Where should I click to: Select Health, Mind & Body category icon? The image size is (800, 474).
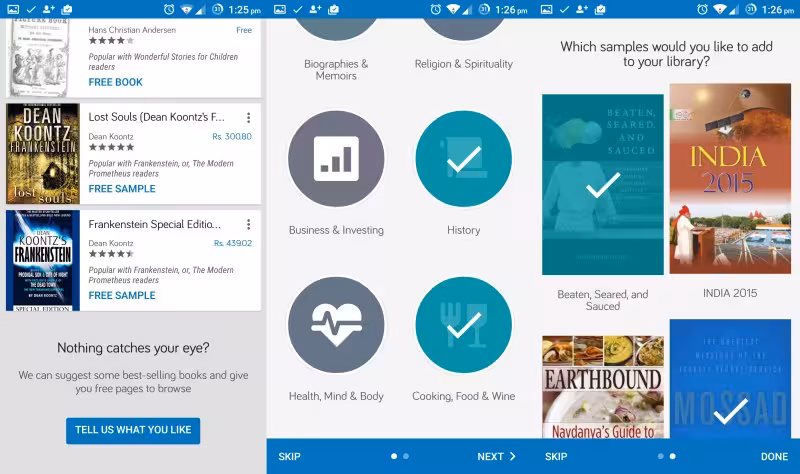coord(336,325)
